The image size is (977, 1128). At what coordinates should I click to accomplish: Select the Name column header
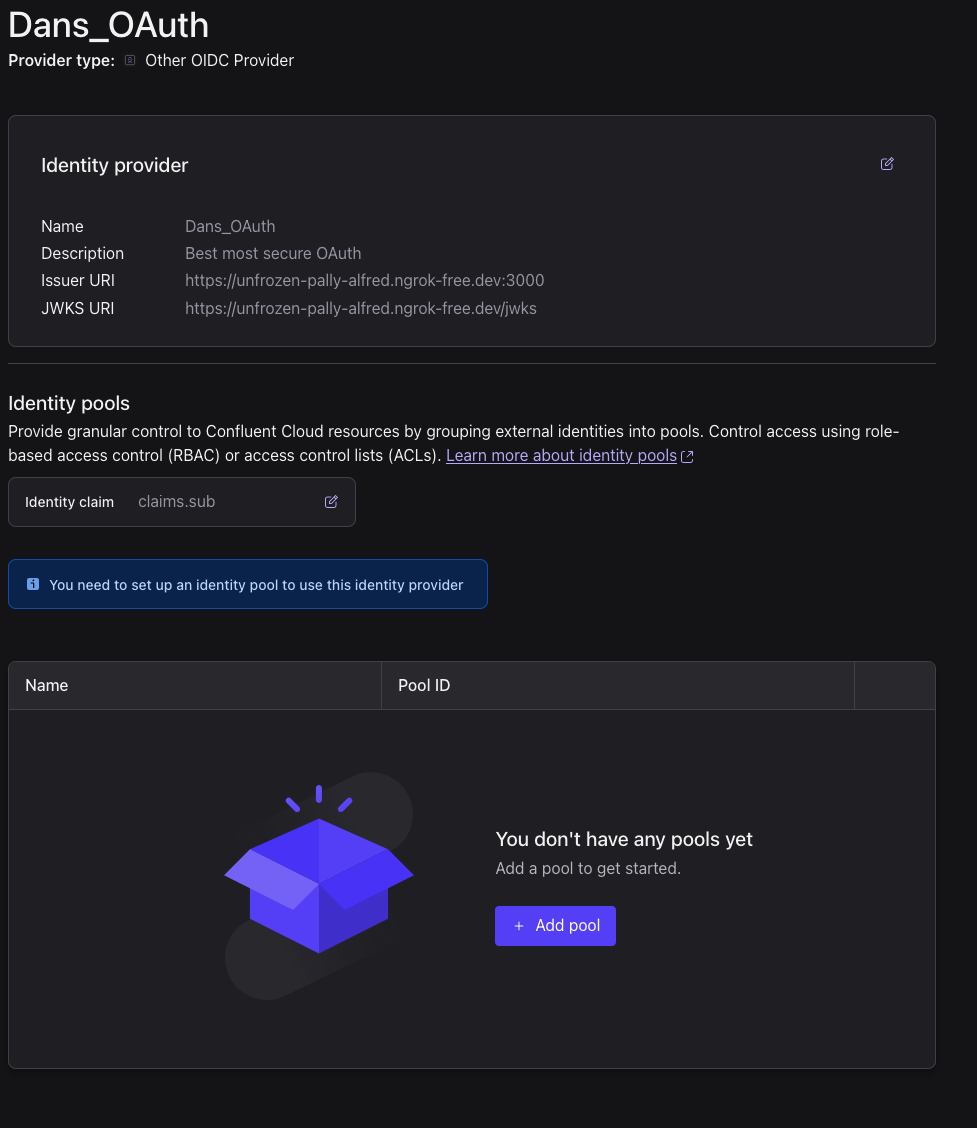point(46,685)
